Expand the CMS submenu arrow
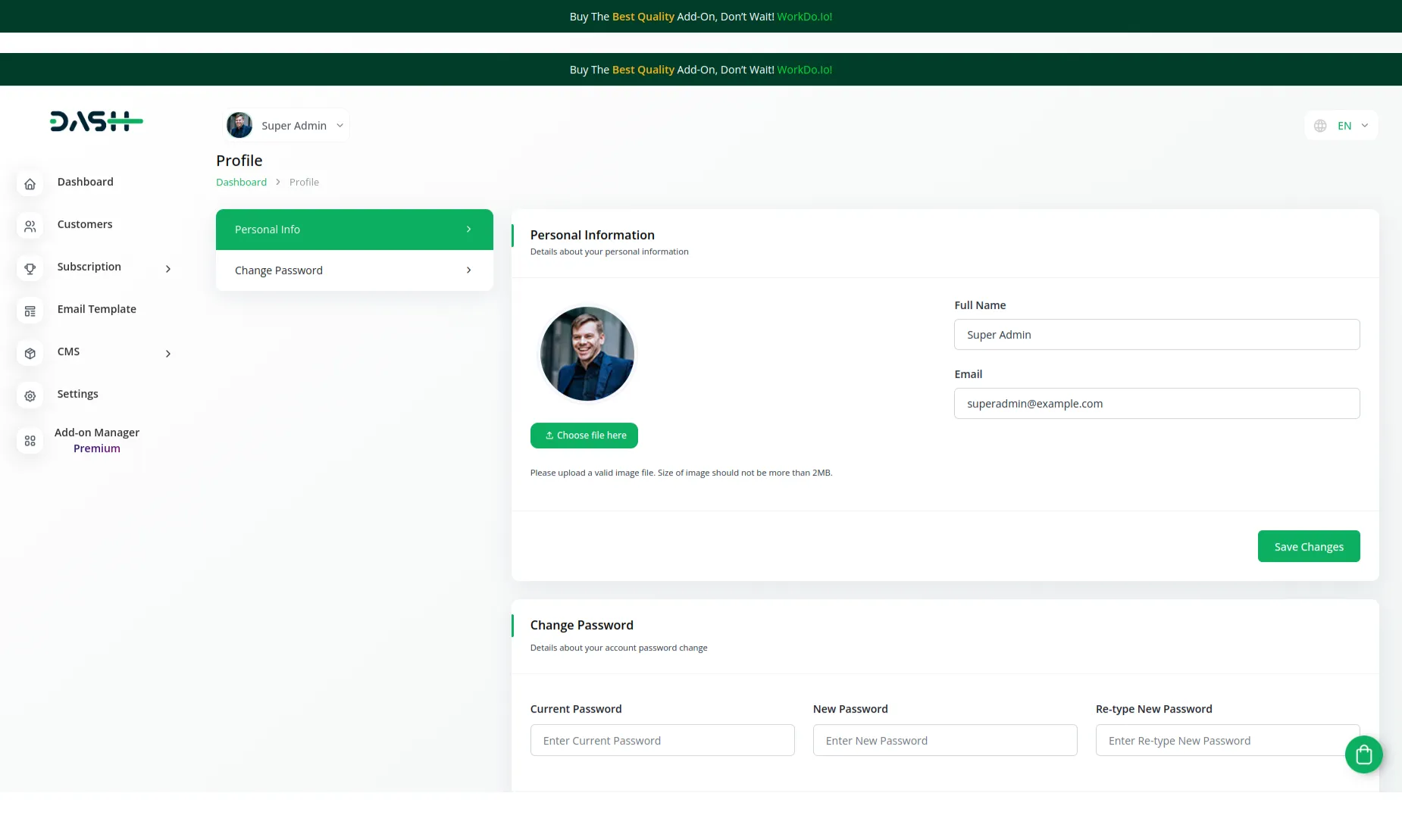The width and height of the screenshot is (1402, 840). (x=168, y=354)
